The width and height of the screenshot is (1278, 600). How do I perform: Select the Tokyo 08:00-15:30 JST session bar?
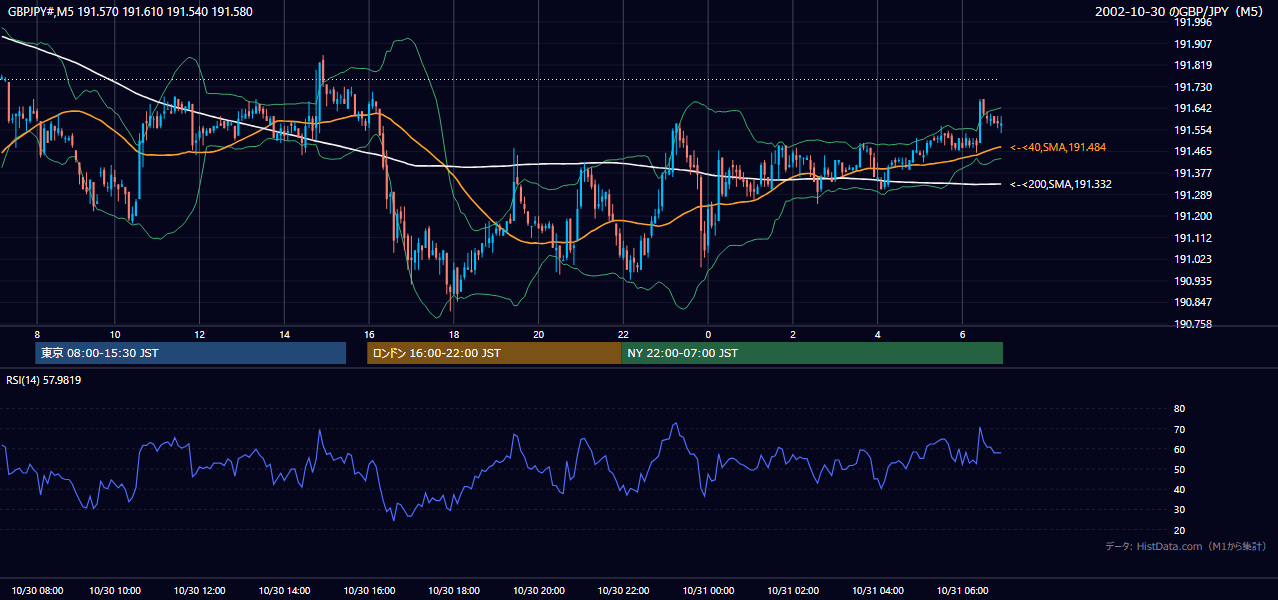point(191,353)
